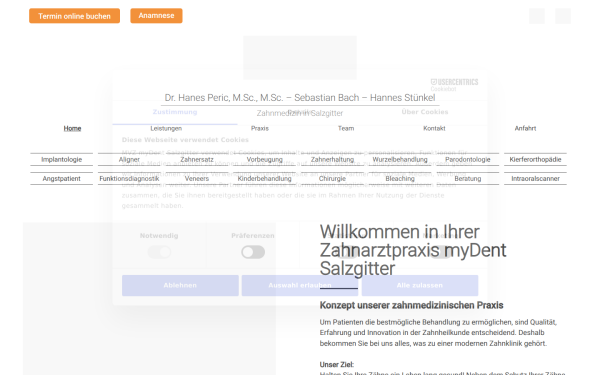
Task: Click the Usercentrics Cookiebot logo
Action: click(454, 85)
